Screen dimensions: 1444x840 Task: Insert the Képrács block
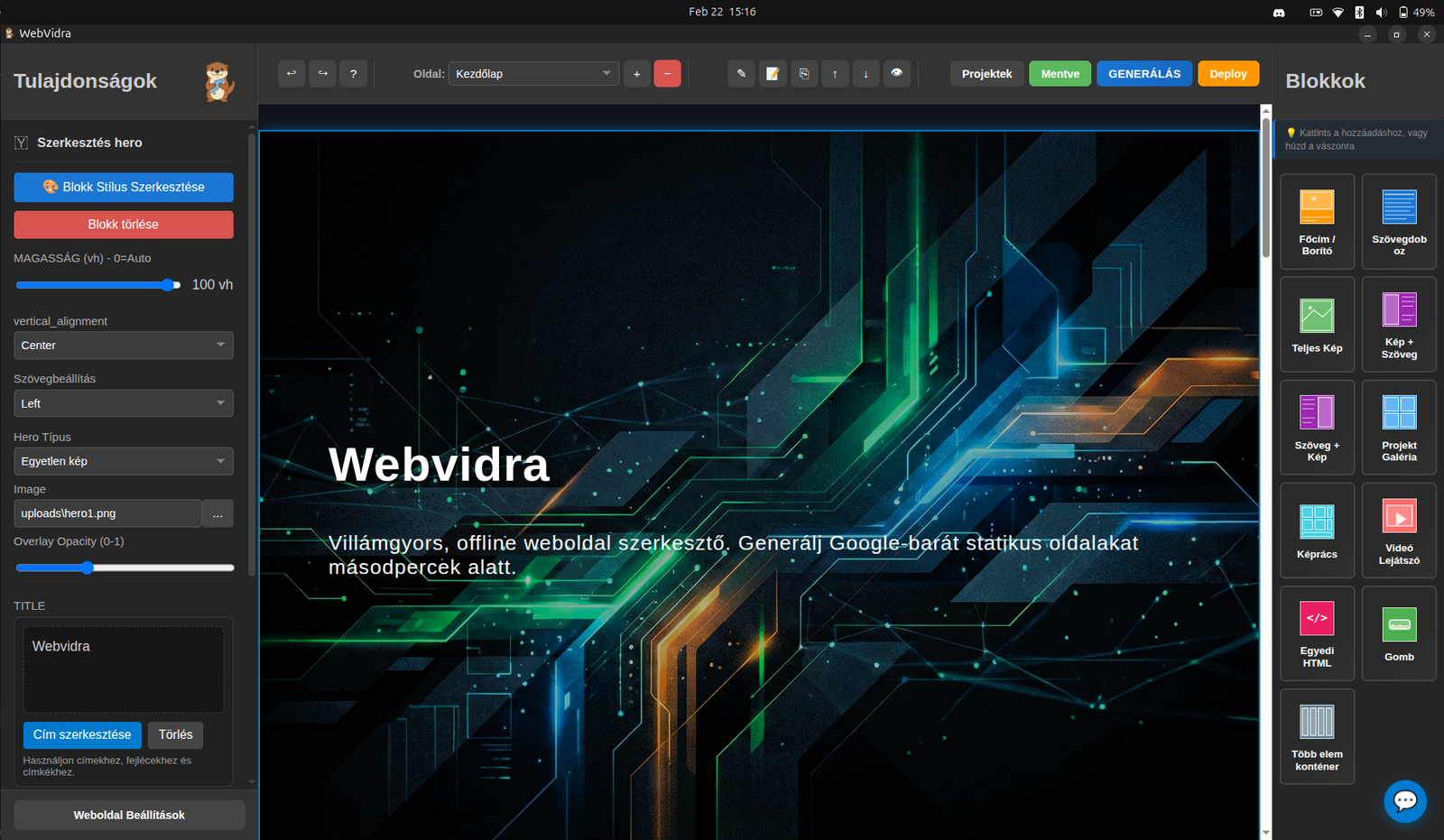click(x=1317, y=531)
